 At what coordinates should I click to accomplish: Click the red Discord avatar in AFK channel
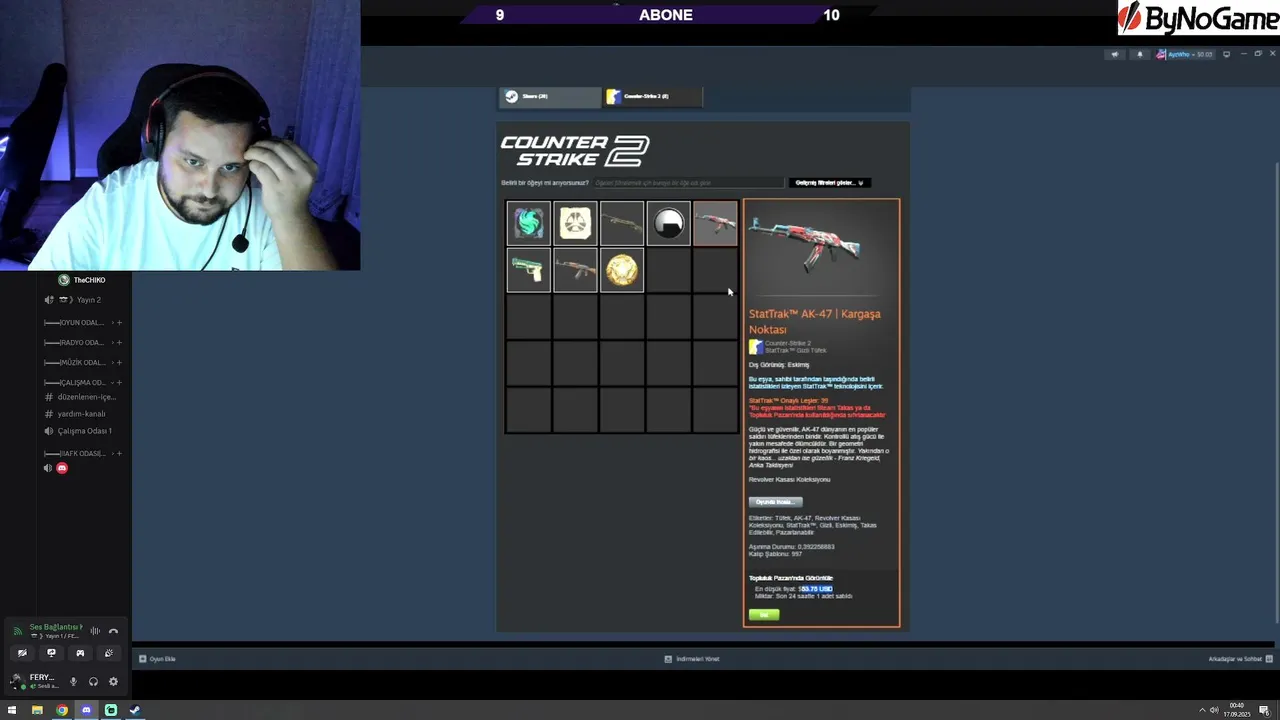pos(62,468)
